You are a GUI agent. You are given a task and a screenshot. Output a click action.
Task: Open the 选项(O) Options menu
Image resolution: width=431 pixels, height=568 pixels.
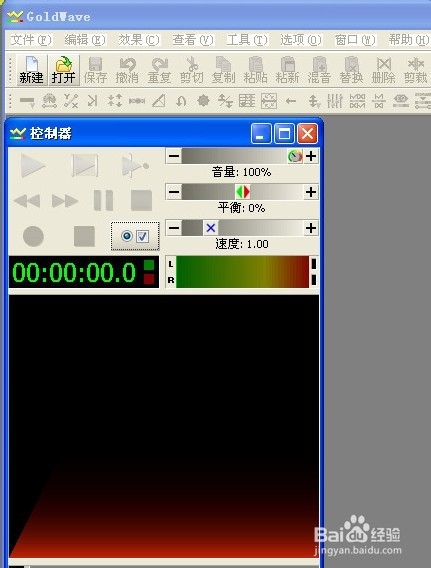point(301,40)
